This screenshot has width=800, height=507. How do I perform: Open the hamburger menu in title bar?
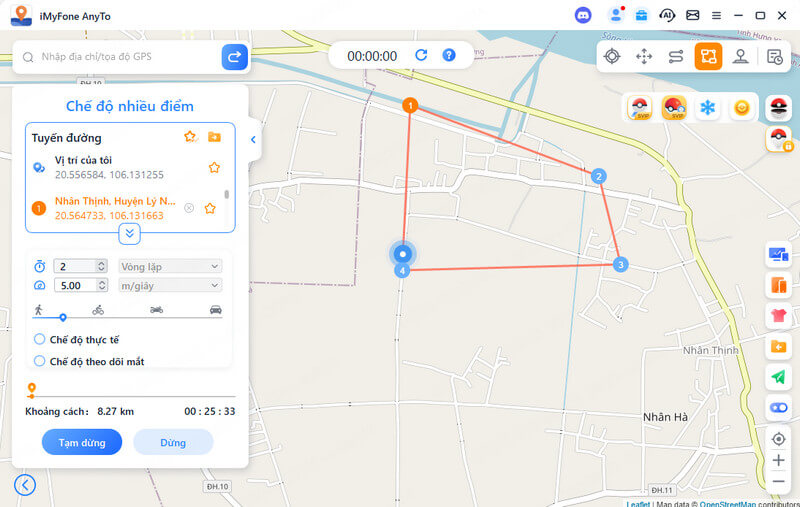pos(716,16)
